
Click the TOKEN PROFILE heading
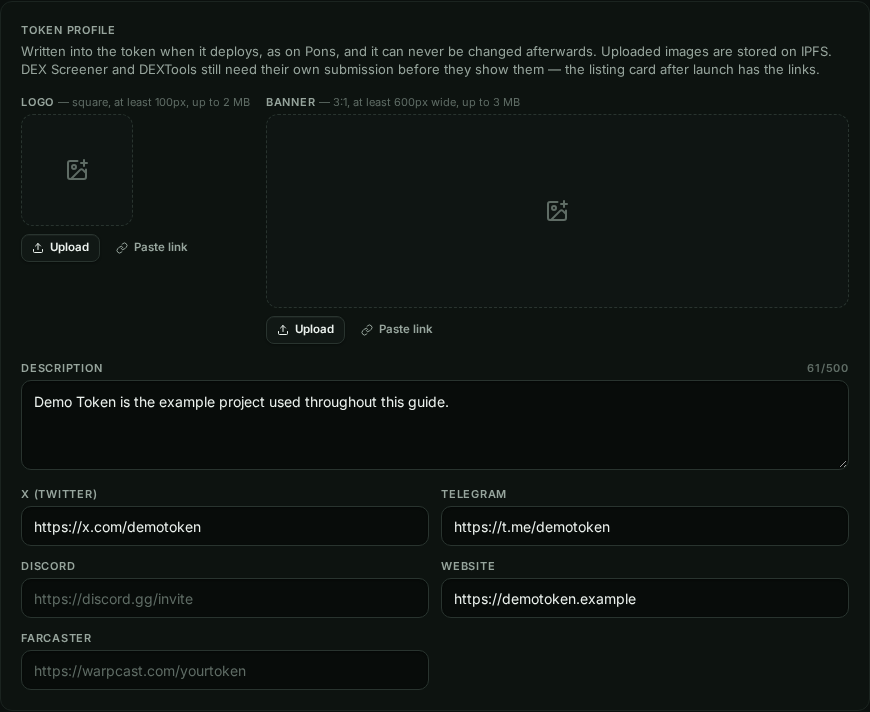(68, 30)
